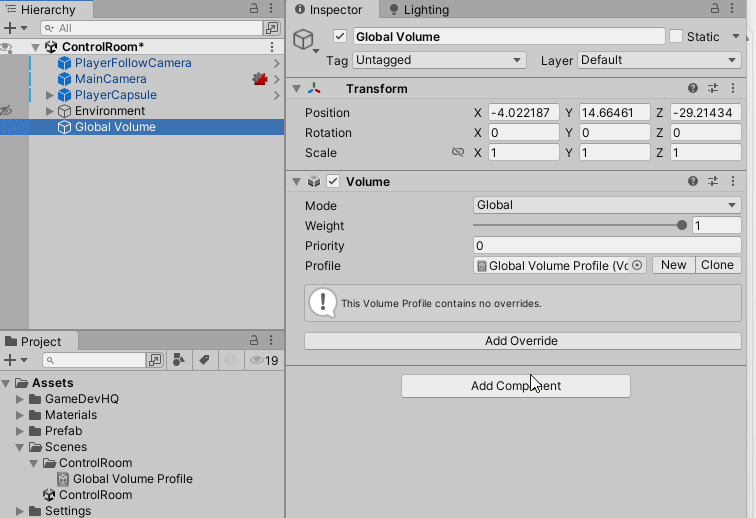Click the Position Y value field
The width and height of the screenshot is (756, 518).
[615, 112]
